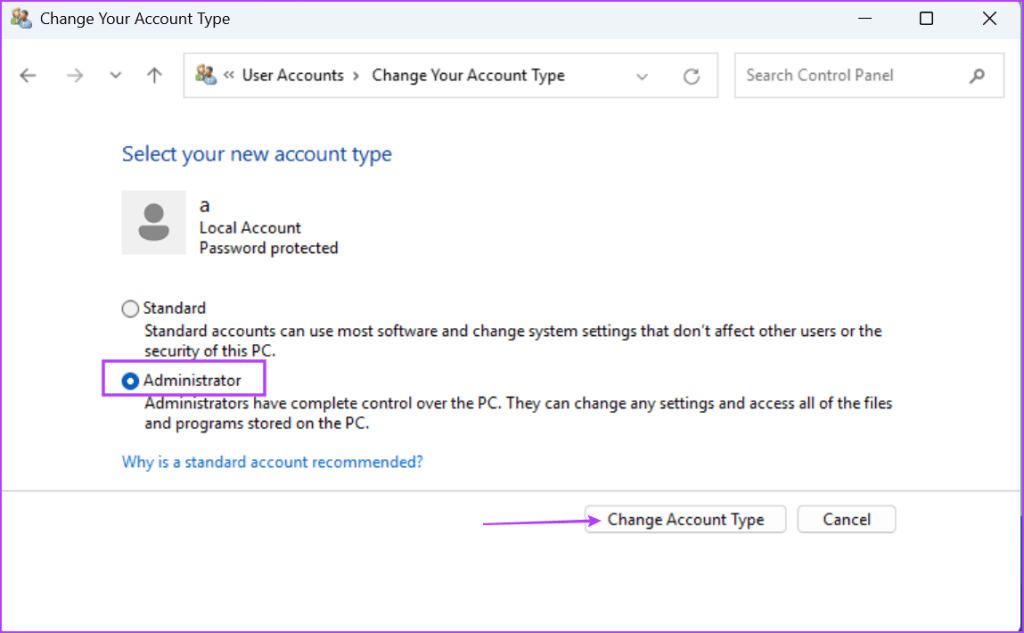Image resolution: width=1024 pixels, height=633 pixels.
Task: Open the address bar history dropdown
Action: click(642, 76)
